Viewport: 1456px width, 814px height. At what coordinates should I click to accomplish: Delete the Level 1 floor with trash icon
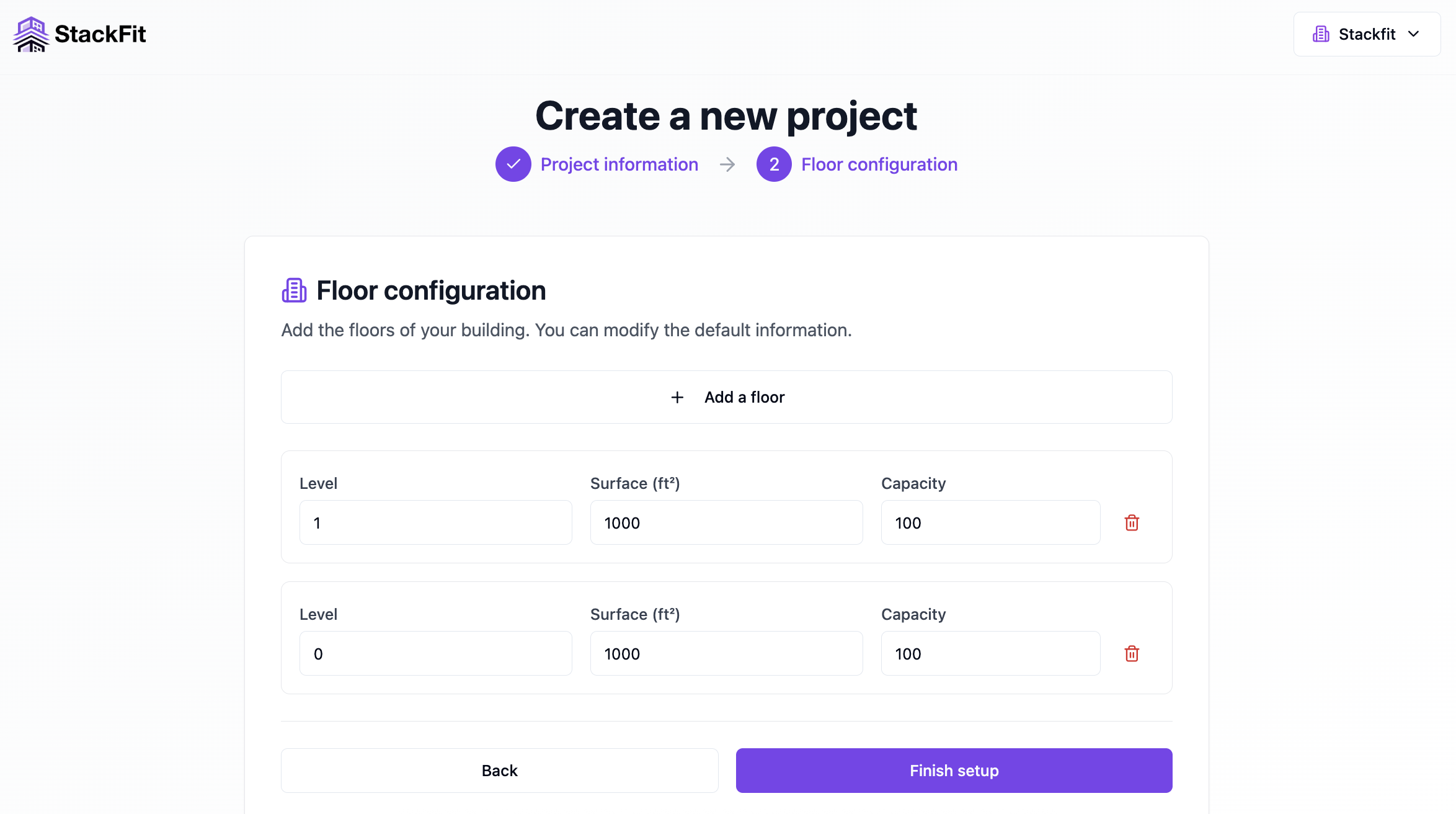coord(1132,522)
